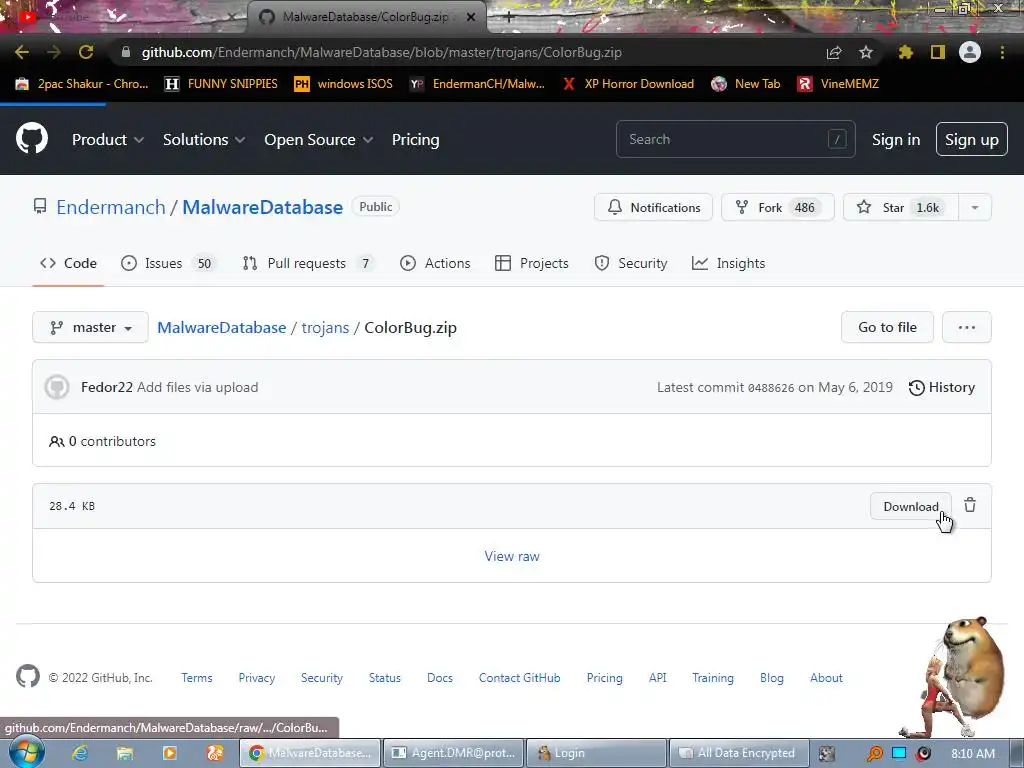This screenshot has width=1024, height=768.
Task: Select the Code tab
Action: click(x=68, y=263)
